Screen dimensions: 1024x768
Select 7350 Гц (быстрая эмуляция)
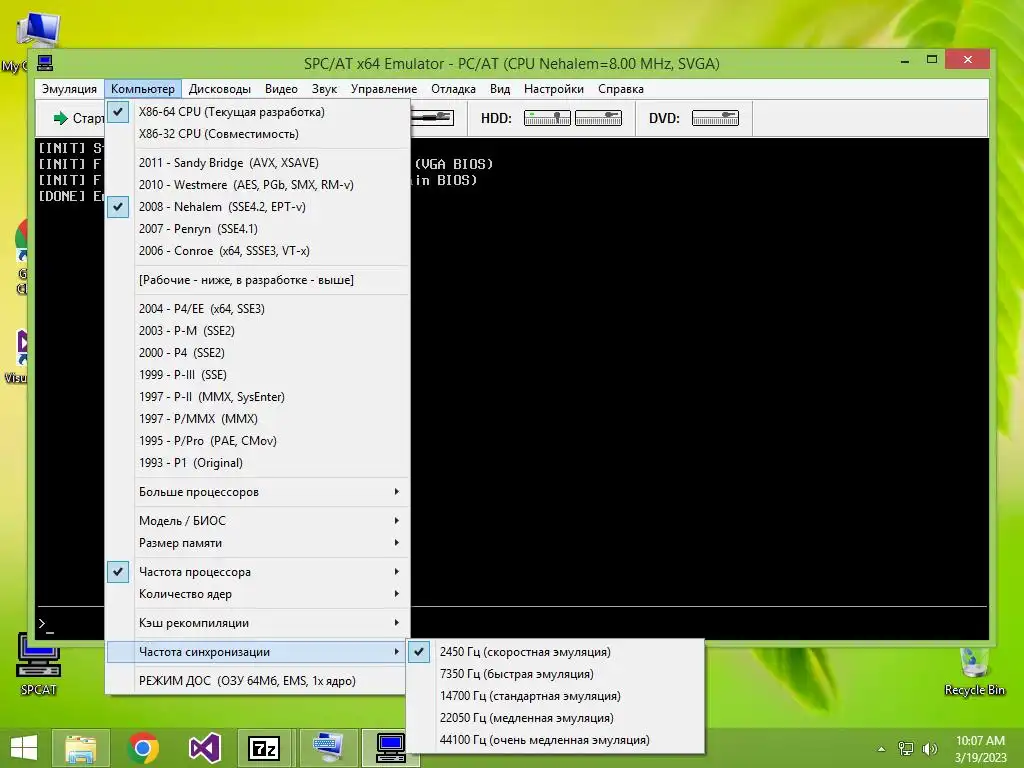(555, 674)
